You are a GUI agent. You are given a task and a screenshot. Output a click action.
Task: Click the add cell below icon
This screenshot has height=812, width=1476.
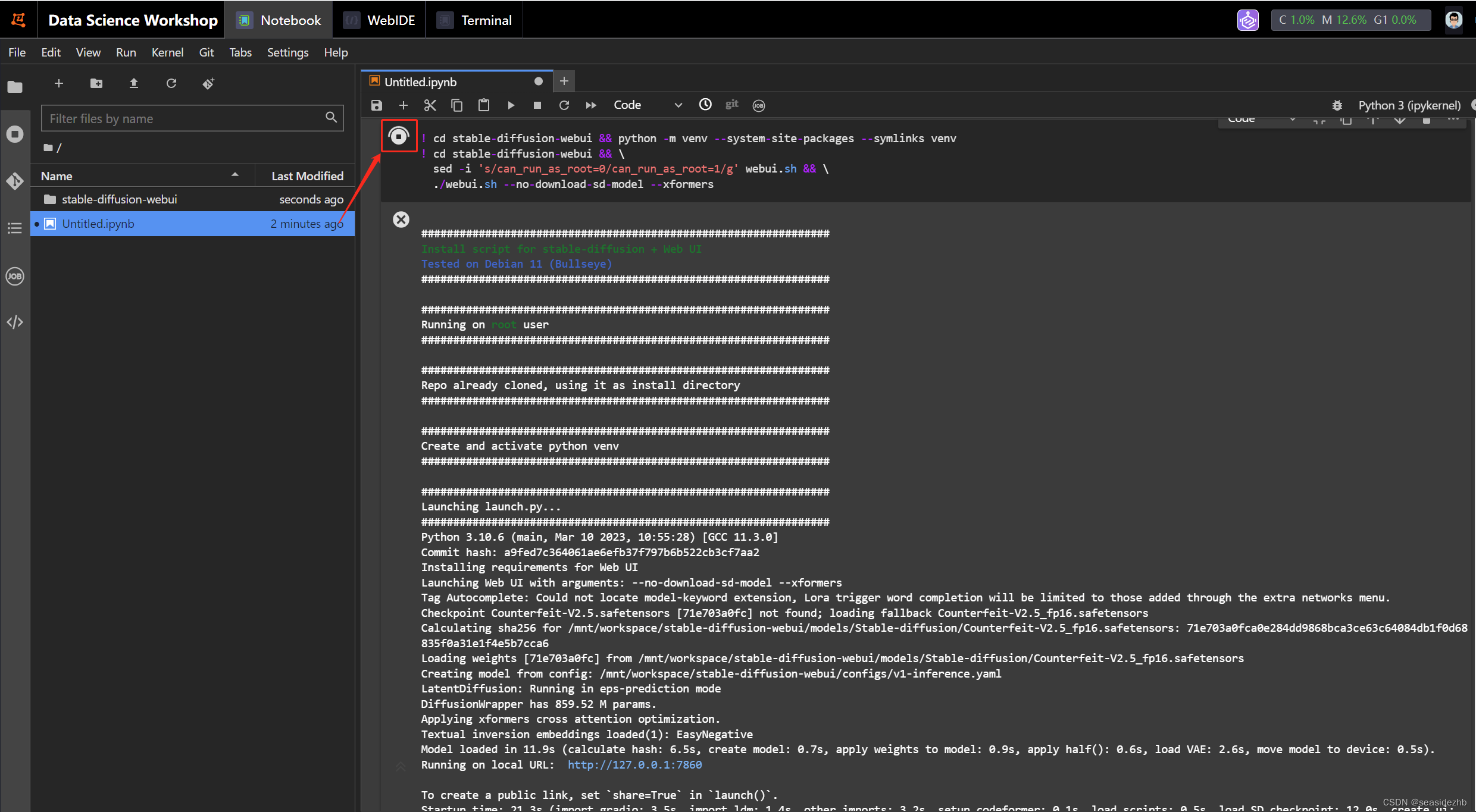[x=402, y=104]
